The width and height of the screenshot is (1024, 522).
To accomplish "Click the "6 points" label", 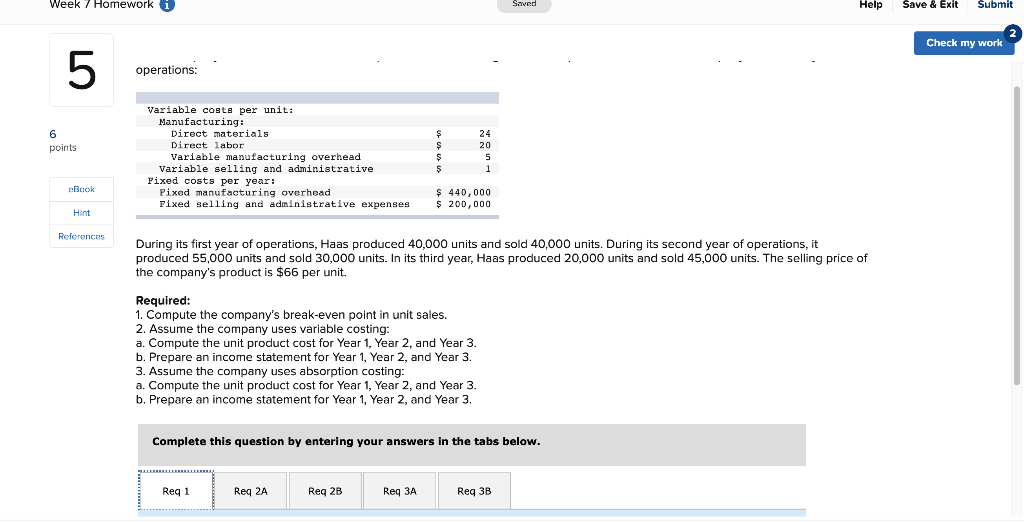I will (x=63, y=140).
